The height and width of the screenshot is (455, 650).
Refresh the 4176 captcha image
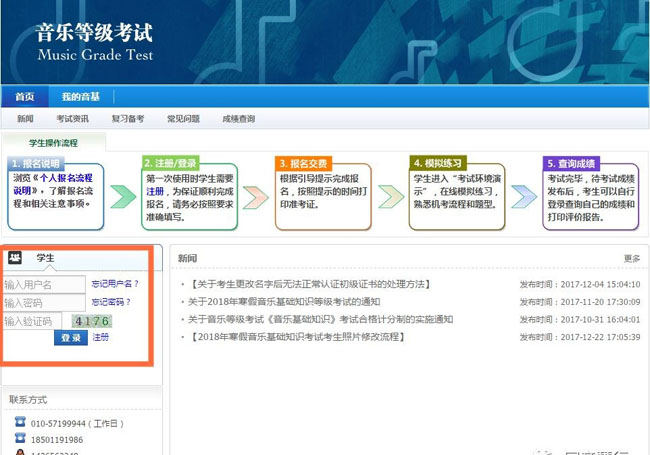pos(92,321)
